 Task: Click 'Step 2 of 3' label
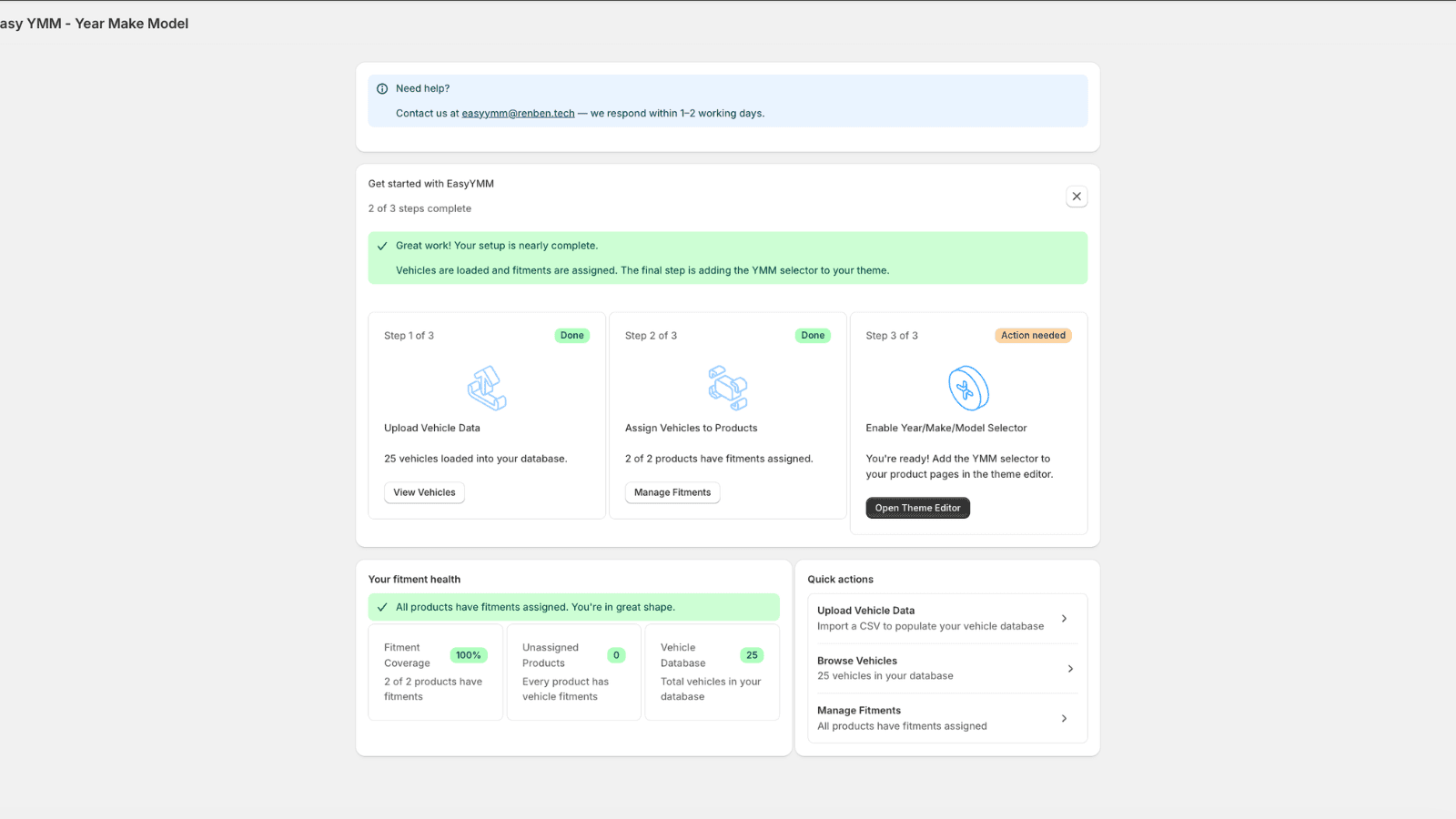[651, 336]
